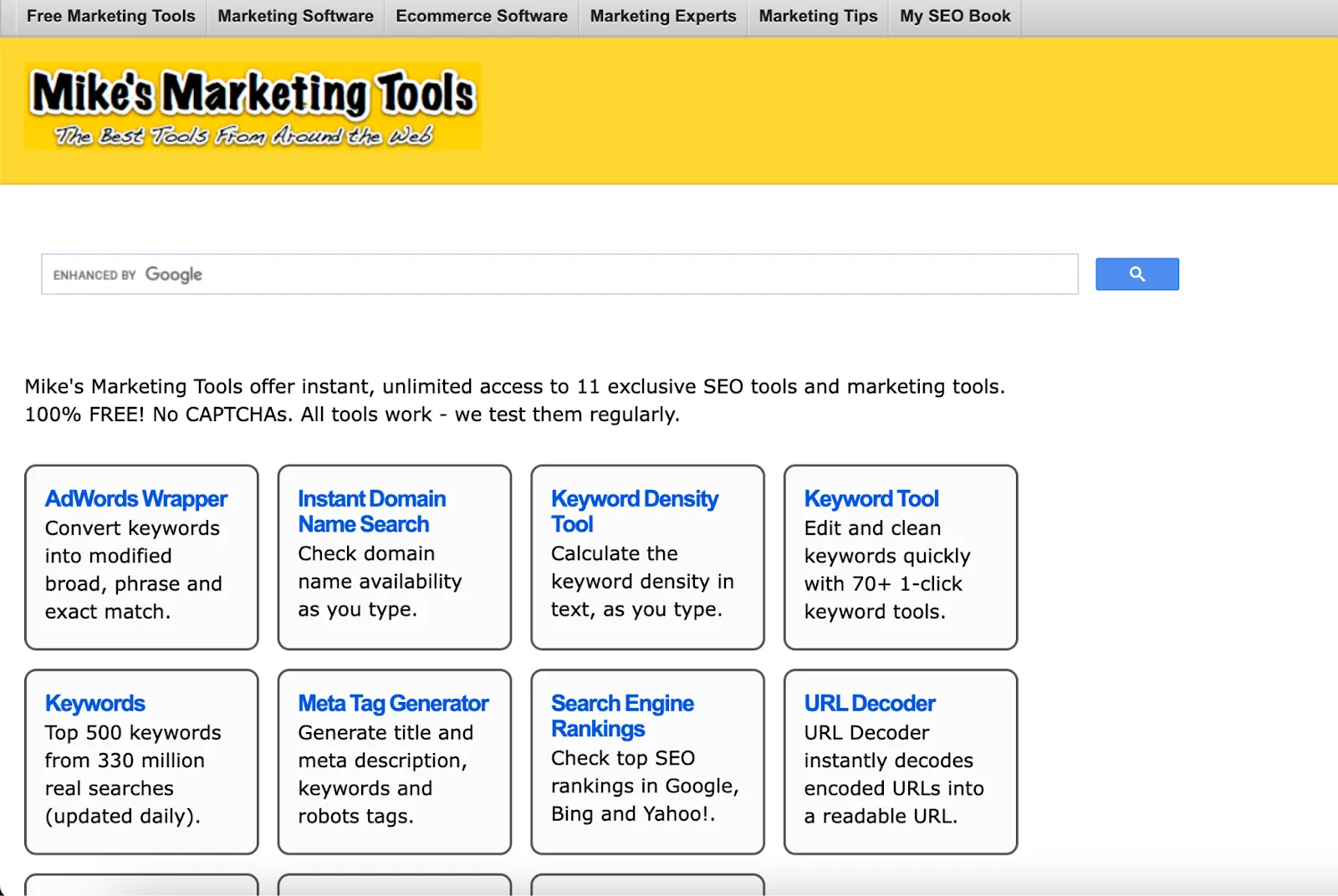Screen dimensions: 1338x896
Task: Open the URL Decoder link
Action: pyautogui.click(x=870, y=704)
